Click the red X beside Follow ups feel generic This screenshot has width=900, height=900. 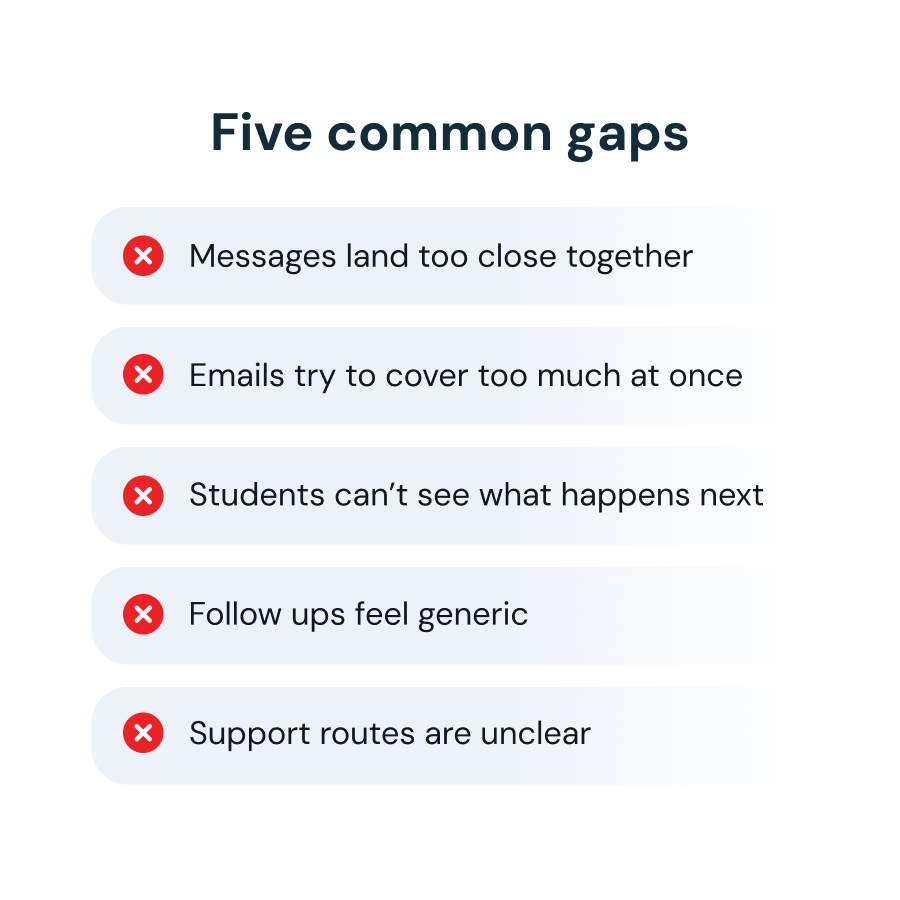[x=143, y=615]
